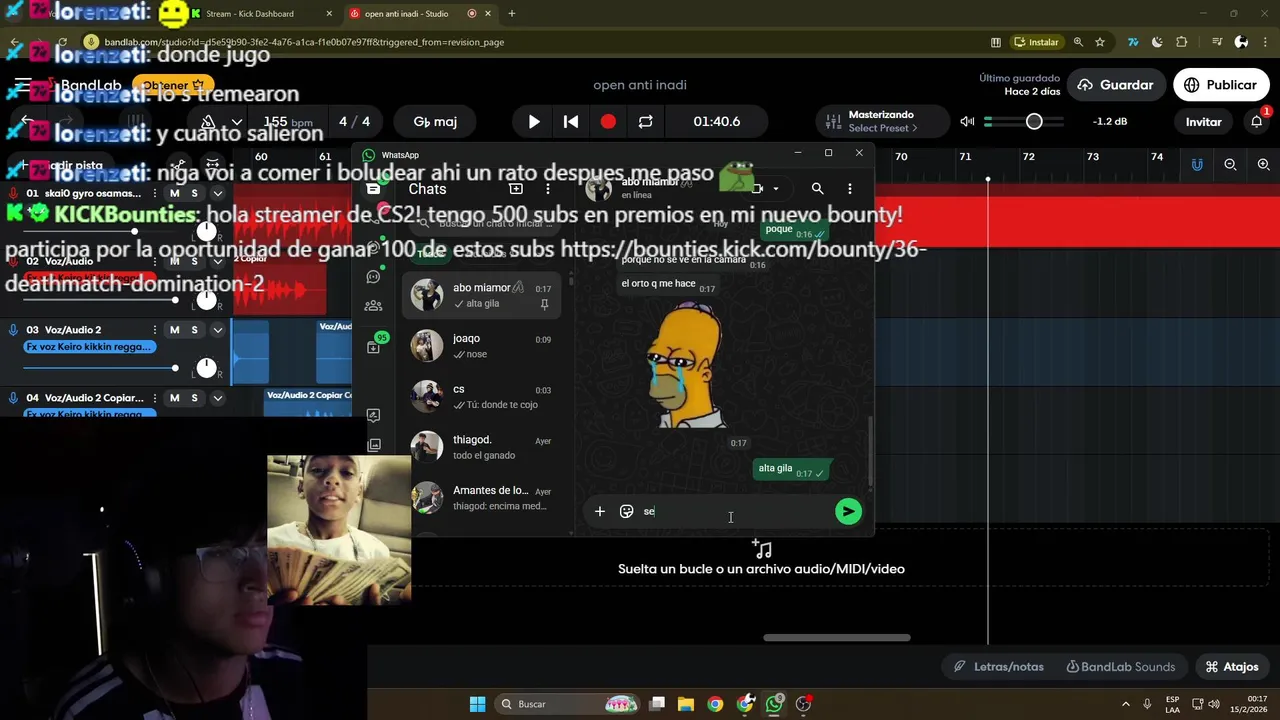Open the WhatsApp emoji and sticker picker
Screen dimensions: 1280x720
[627, 511]
